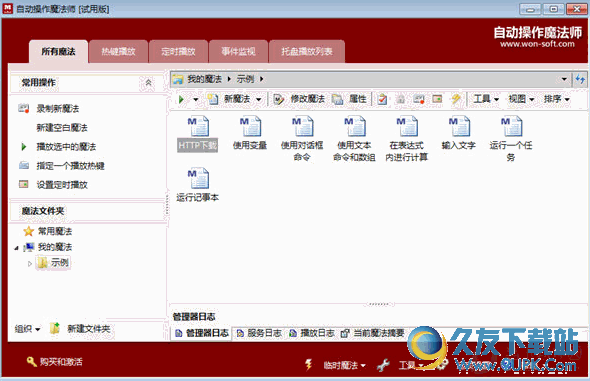Click 新建文件夹 new folder button

[x=80, y=329]
